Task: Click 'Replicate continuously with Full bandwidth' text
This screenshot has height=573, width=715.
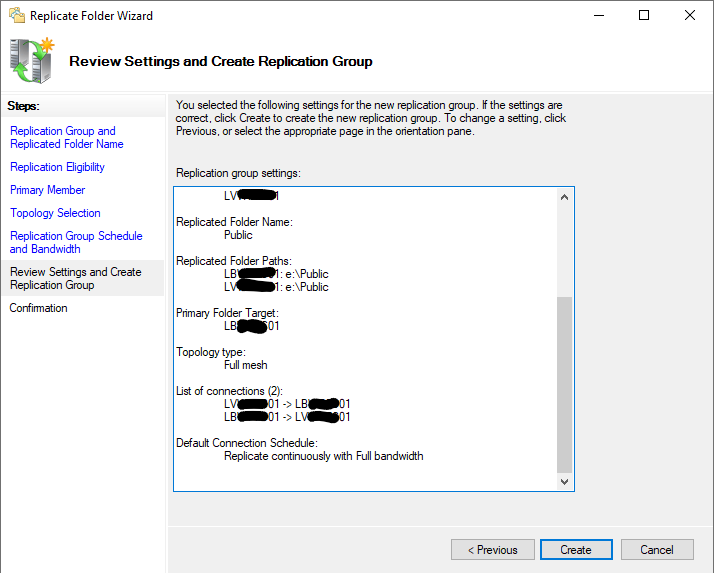Action: point(323,456)
